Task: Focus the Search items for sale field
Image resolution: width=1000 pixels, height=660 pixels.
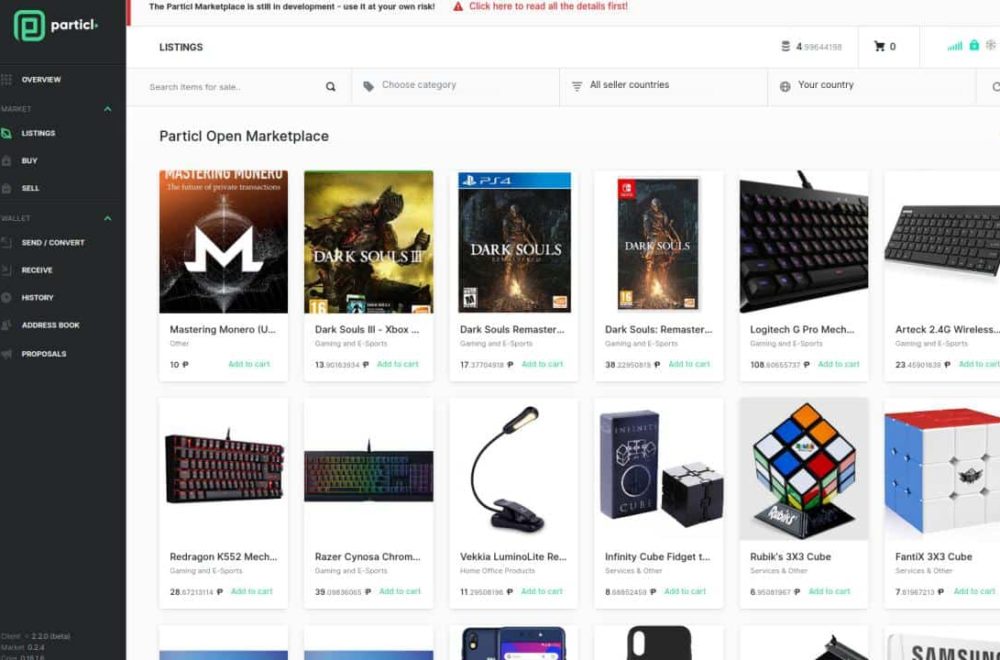Action: (x=233, y=87)
